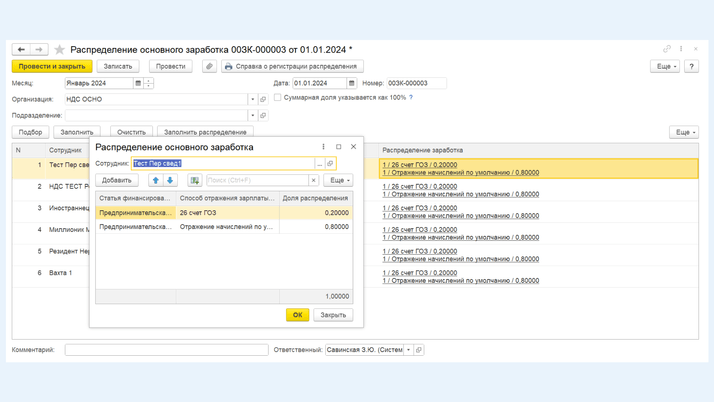The width and height of the screenshot is (714, 402).
Task: Click the 'Провести и закрыть' button
Action: (x=52, y=67)
